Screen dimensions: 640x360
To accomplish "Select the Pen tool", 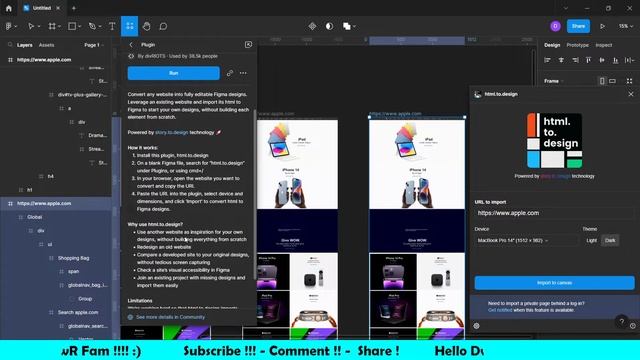I will pyautogui.click(x=92, y=26).
